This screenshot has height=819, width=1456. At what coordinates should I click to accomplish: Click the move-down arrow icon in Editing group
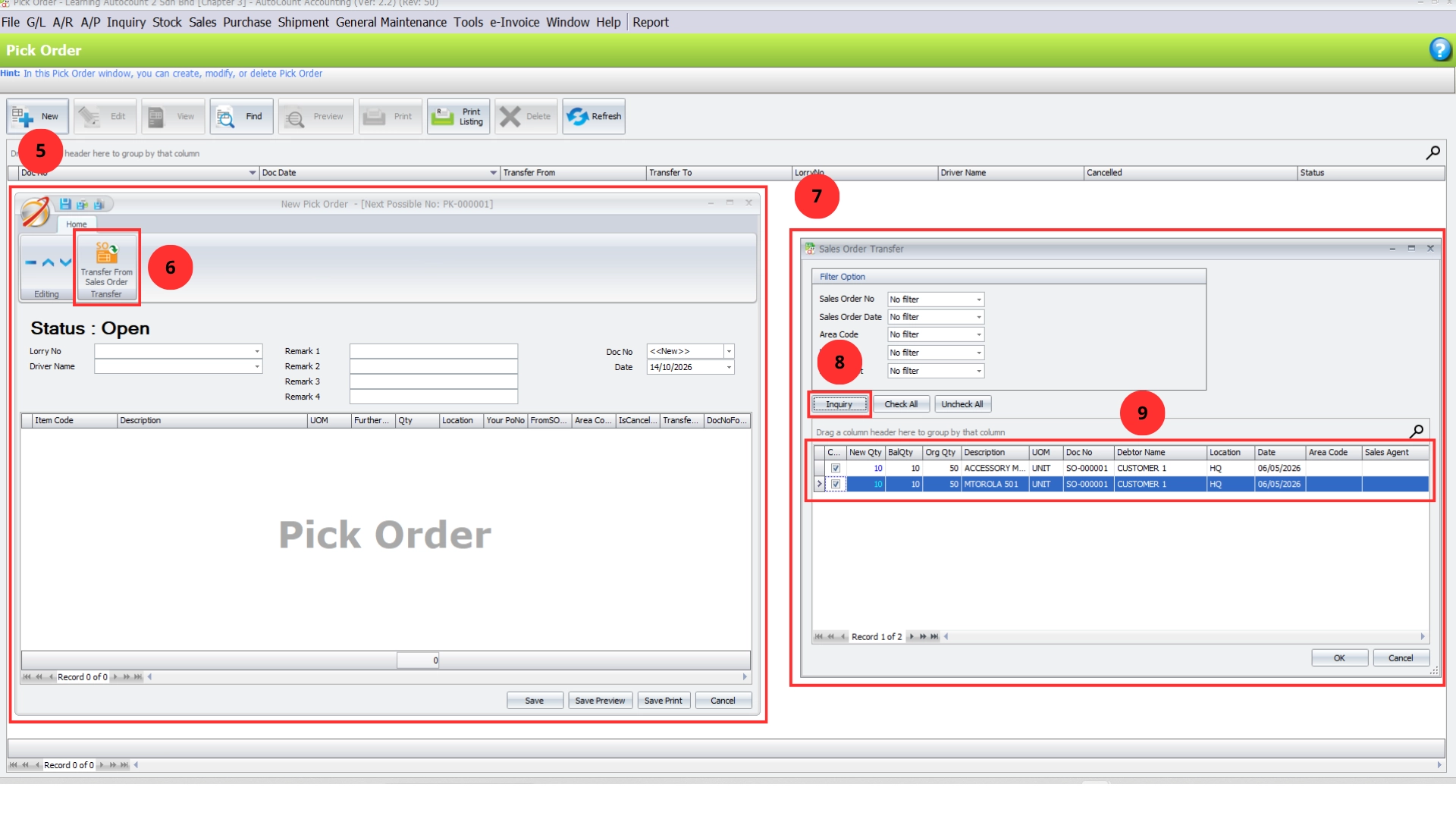[x=65, y=262]
